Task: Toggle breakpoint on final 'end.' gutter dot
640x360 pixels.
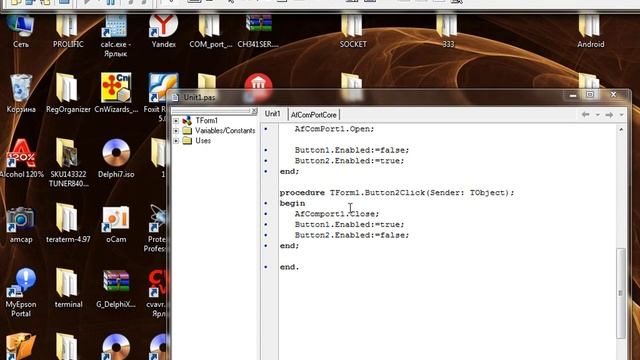Action: click(266, 267)
